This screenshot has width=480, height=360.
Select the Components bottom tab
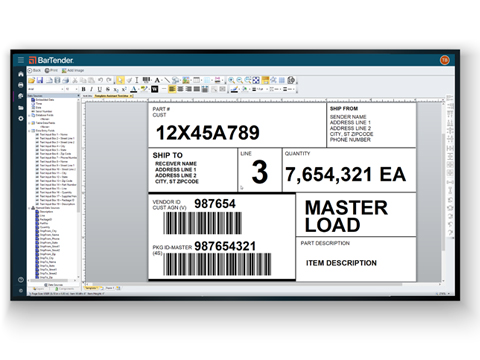point(64,289)
